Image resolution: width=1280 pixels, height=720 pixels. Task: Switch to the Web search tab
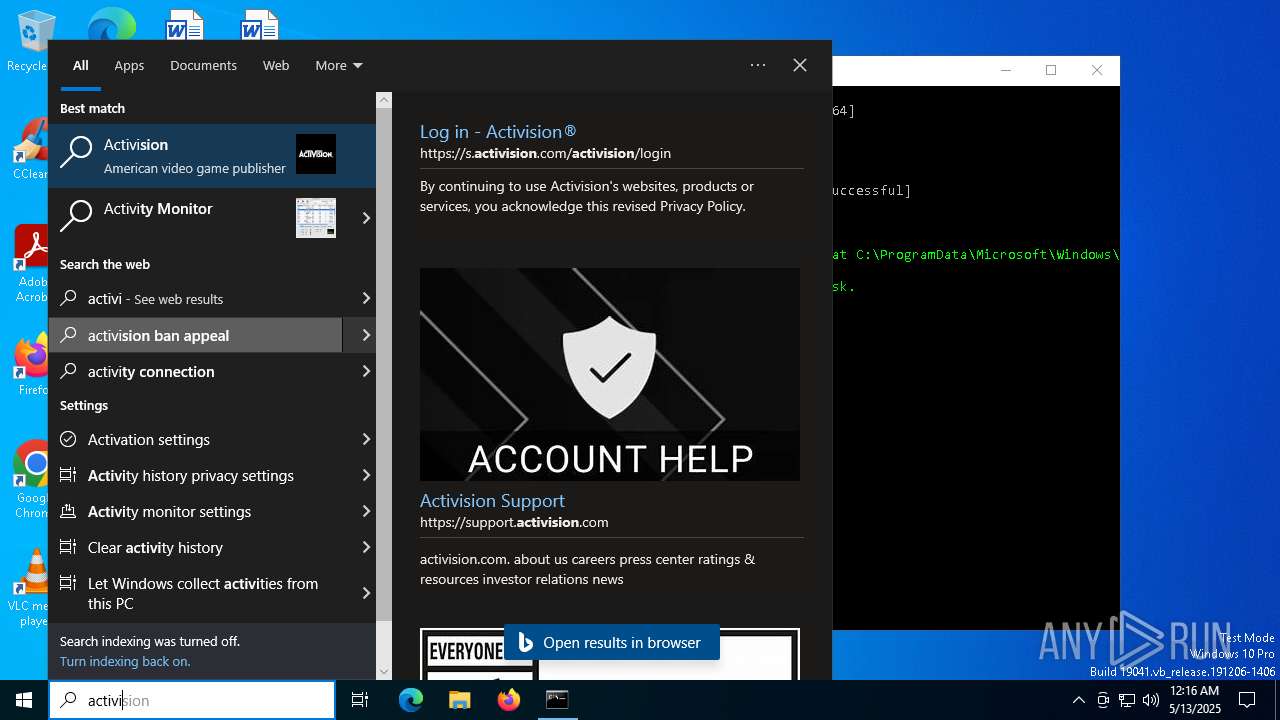[276, 65]
